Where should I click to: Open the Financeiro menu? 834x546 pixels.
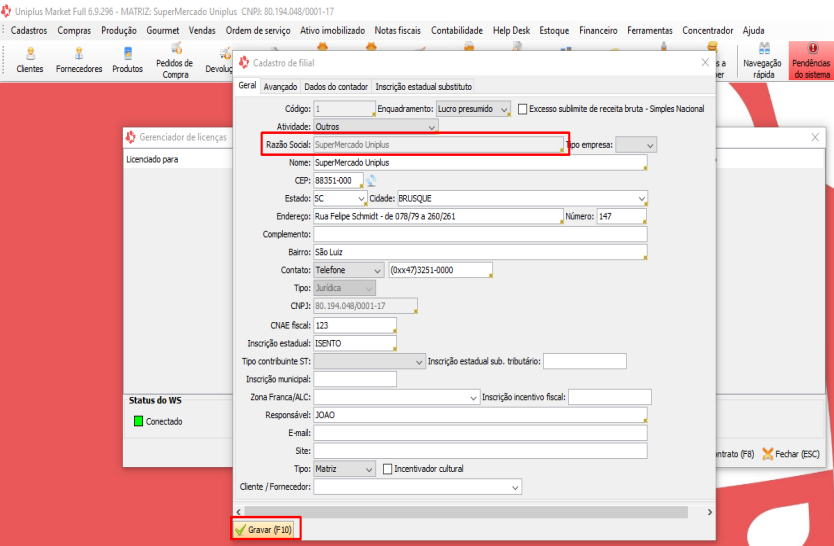click(598, 30)
